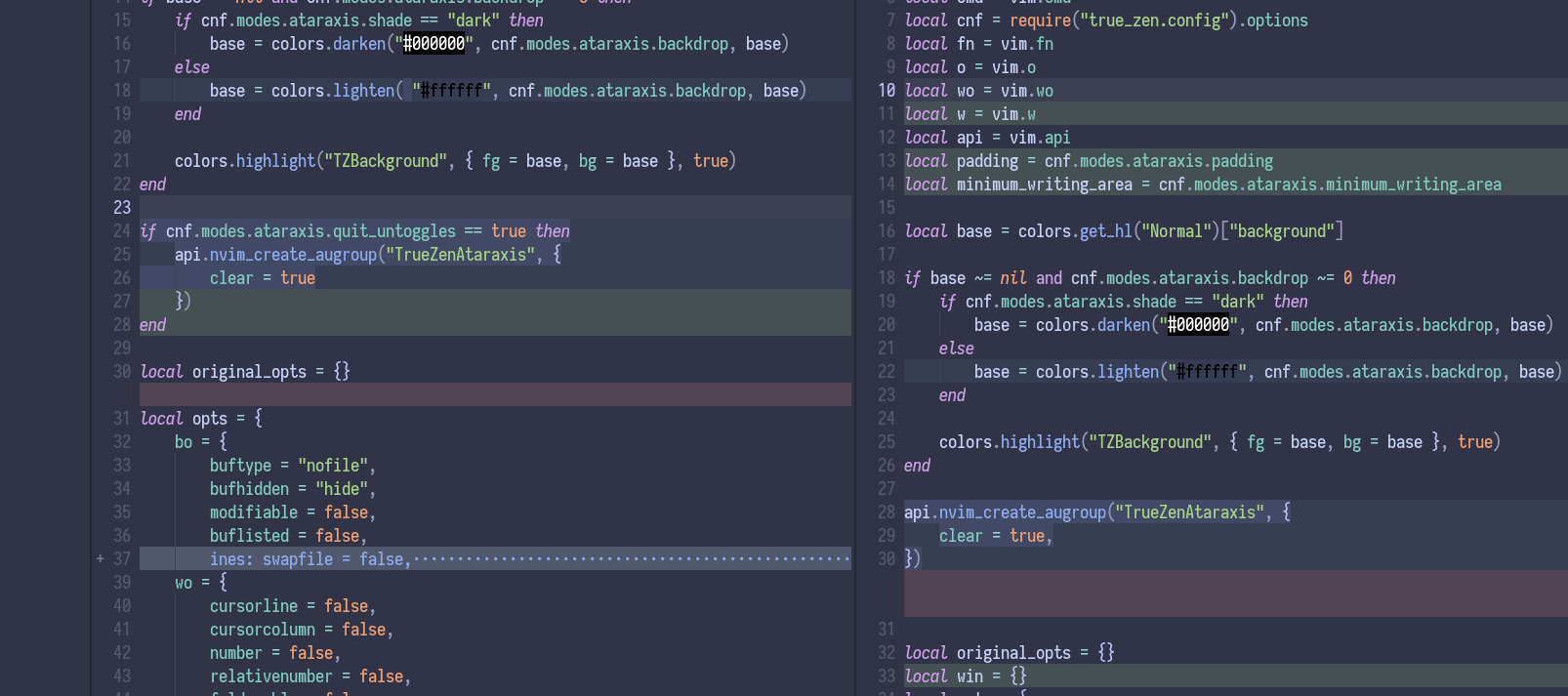The height and width of the screenshot is (696, 1568).
Task: Click line number 28 in the right pane
Action: point(887,512)
